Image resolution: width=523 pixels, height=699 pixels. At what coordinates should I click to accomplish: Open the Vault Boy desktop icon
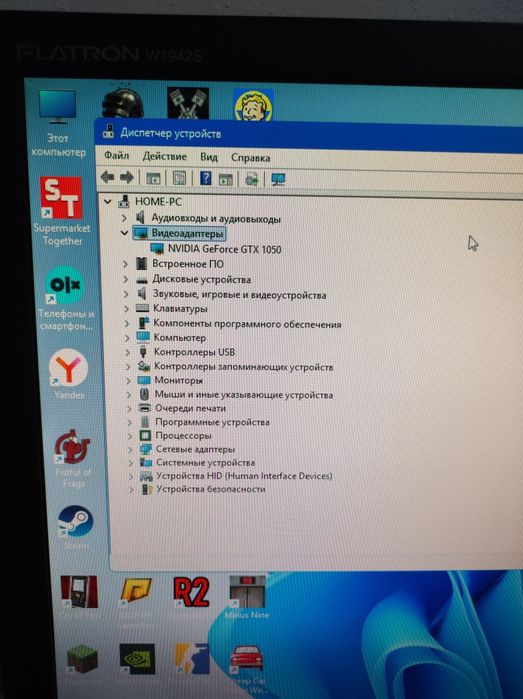(253, 105)
